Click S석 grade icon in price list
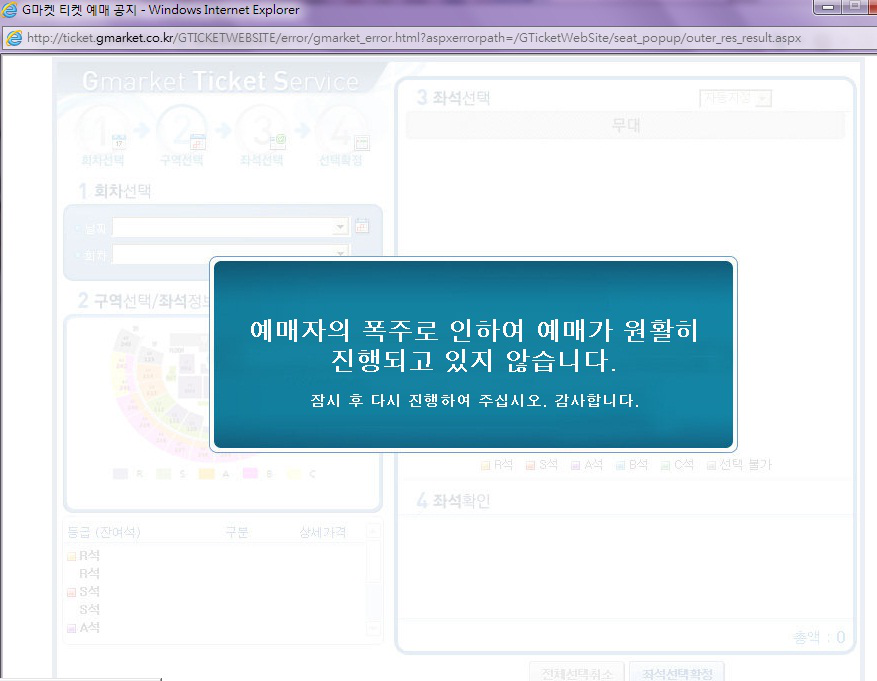Screen dimensions: 877x681 pos(71,592)
